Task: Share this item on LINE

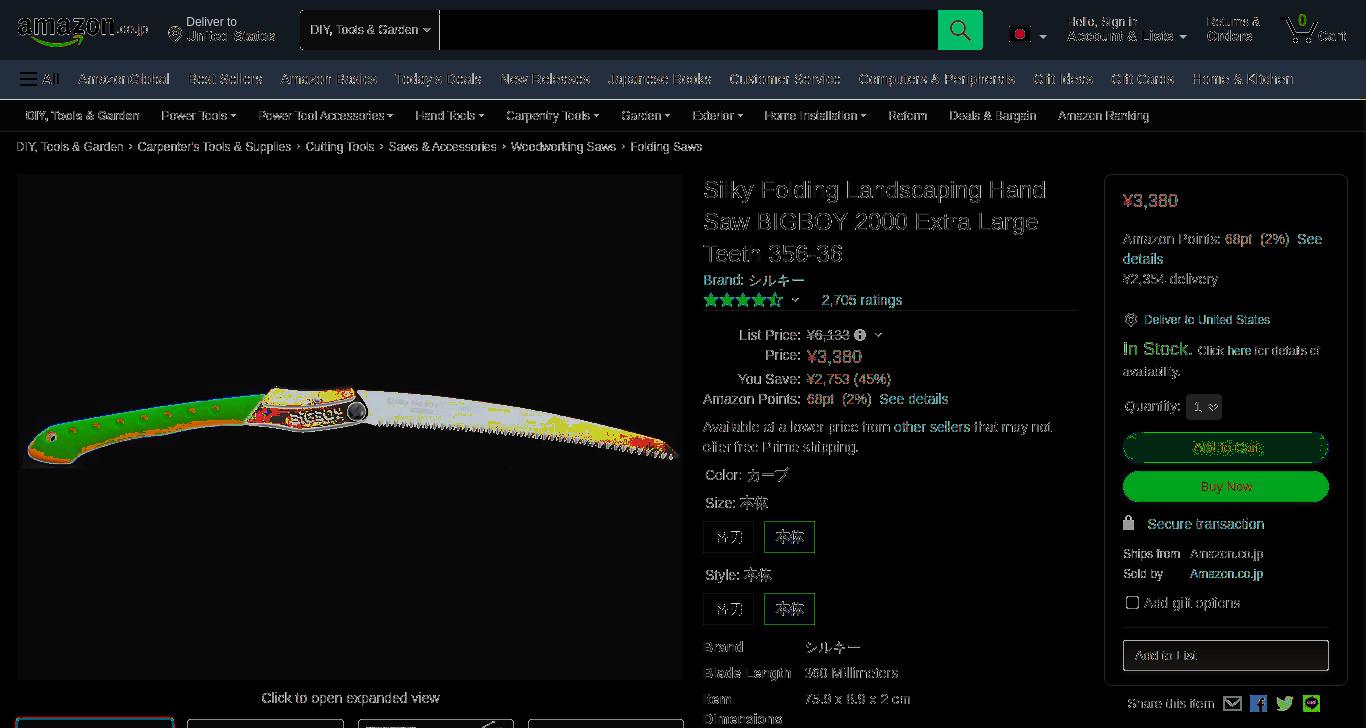Action: click(x=1311, y=704)
